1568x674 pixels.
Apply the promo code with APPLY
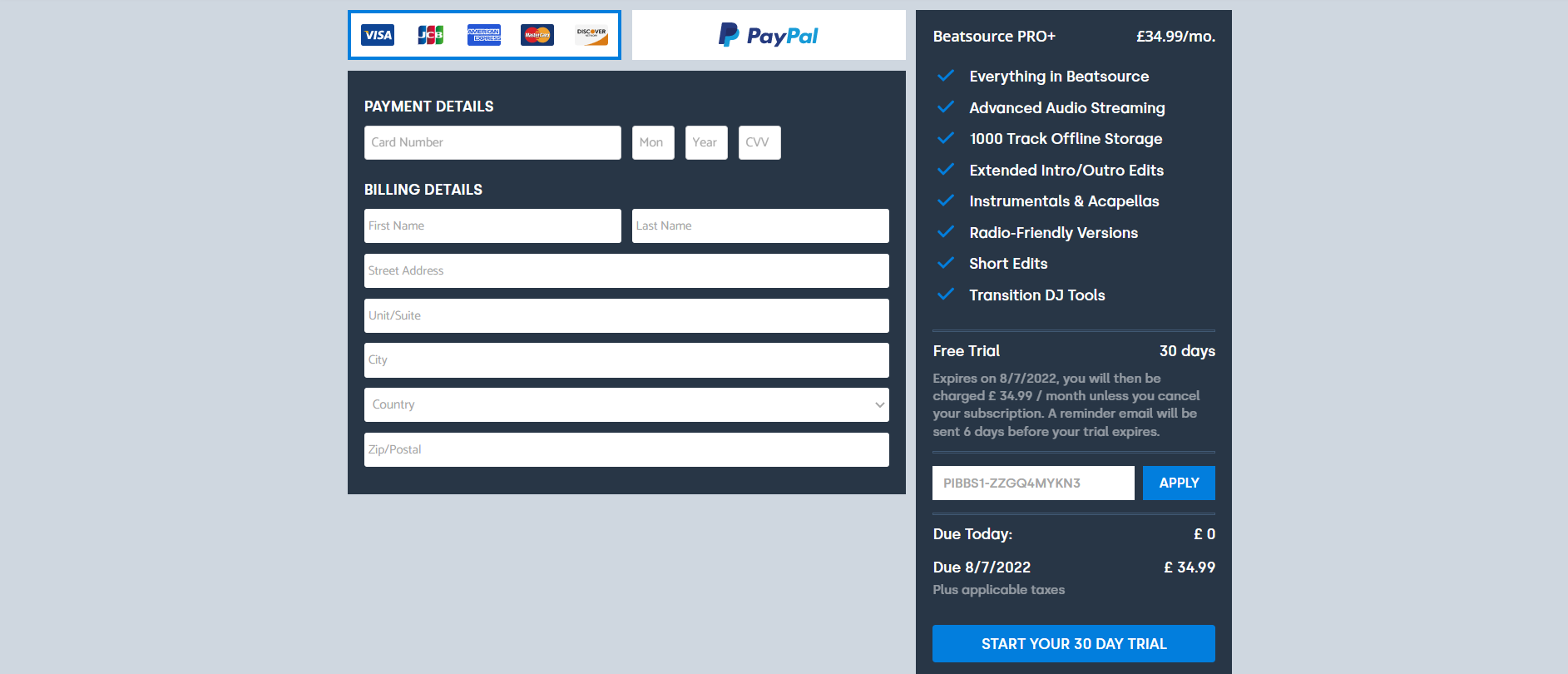[1179, 483]
